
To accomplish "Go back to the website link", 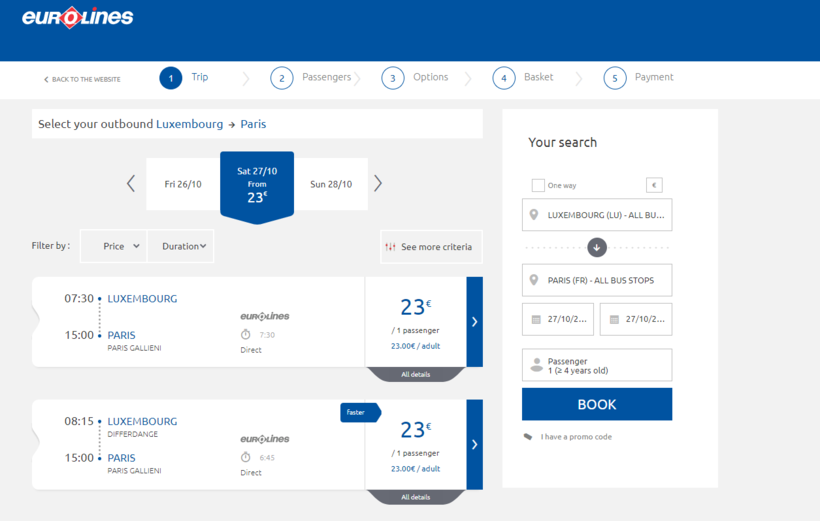I will click(x=82, y=79).
